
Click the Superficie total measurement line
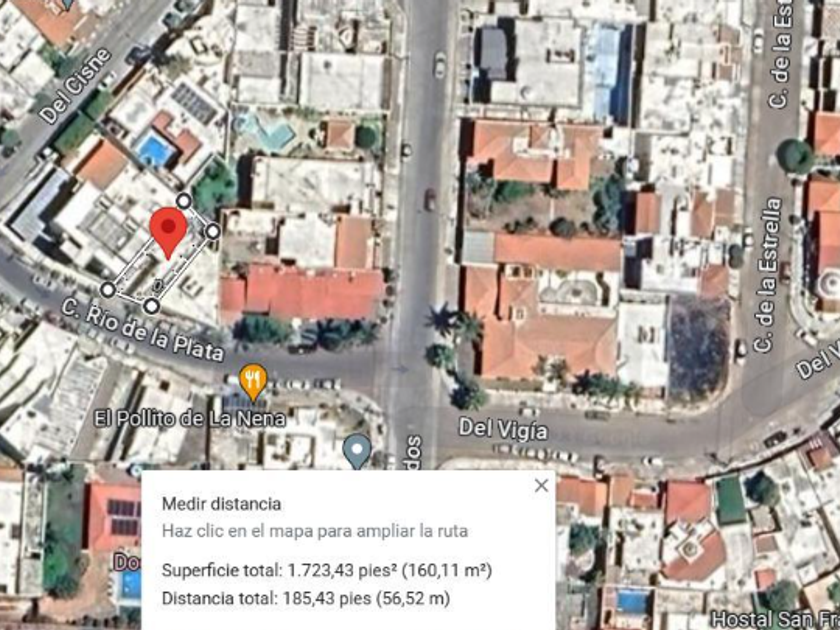coord(327,570)
